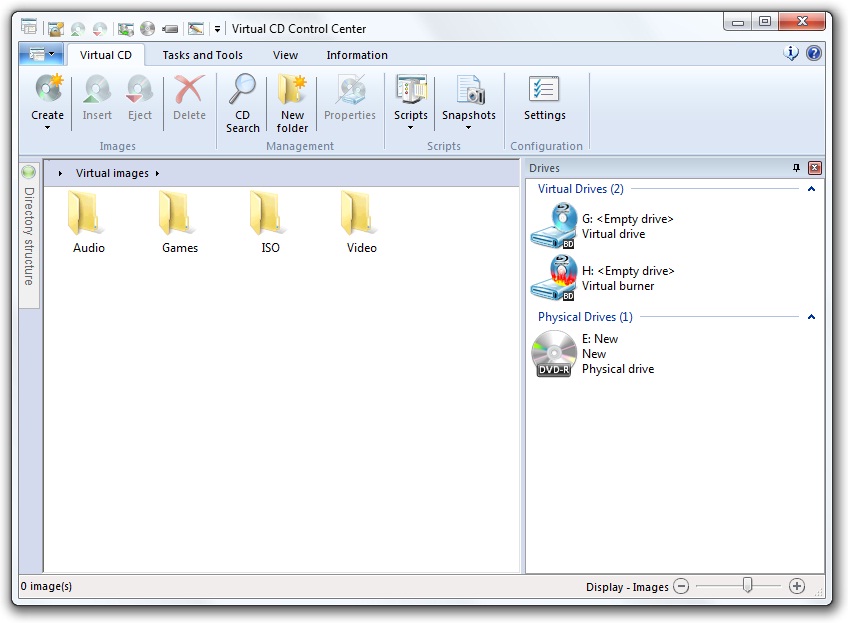This screenshot has width=848, height=623.
Task: Select the H: virtual burner icon
Action: click(553, 278)
